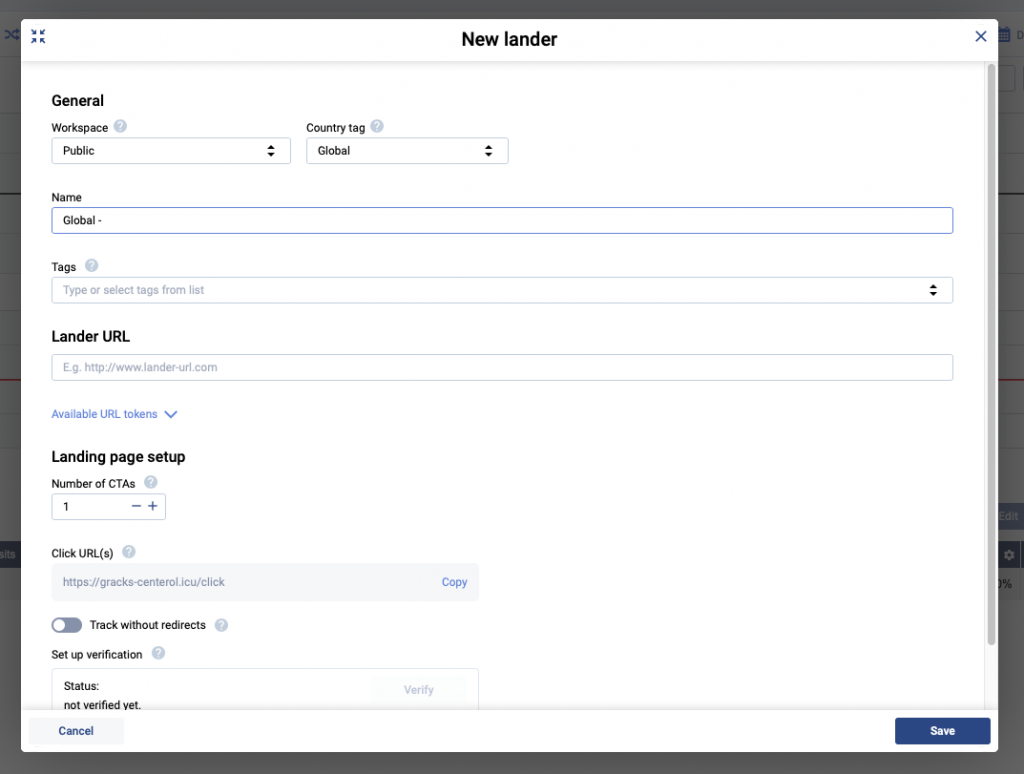Open the Tags help tooltip icon
This screenshot has width=1024, height=774.
coord(91,265)
